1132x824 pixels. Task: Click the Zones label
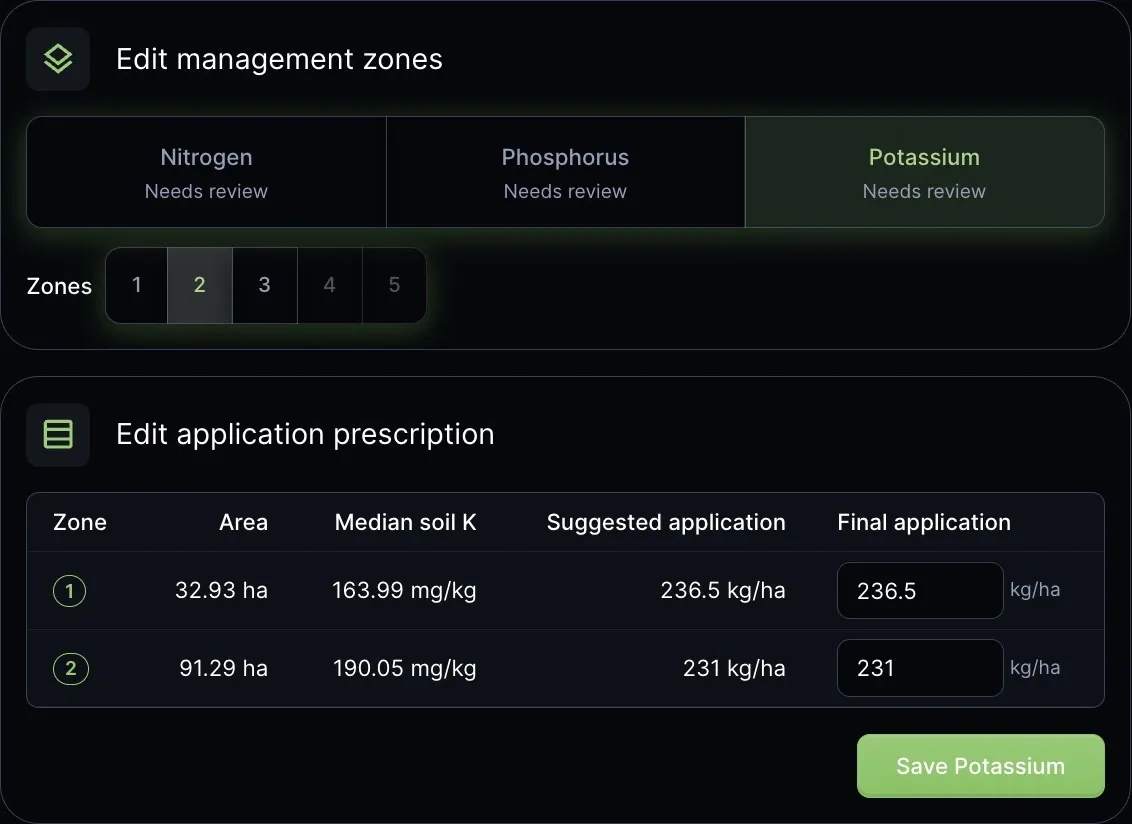59,286
